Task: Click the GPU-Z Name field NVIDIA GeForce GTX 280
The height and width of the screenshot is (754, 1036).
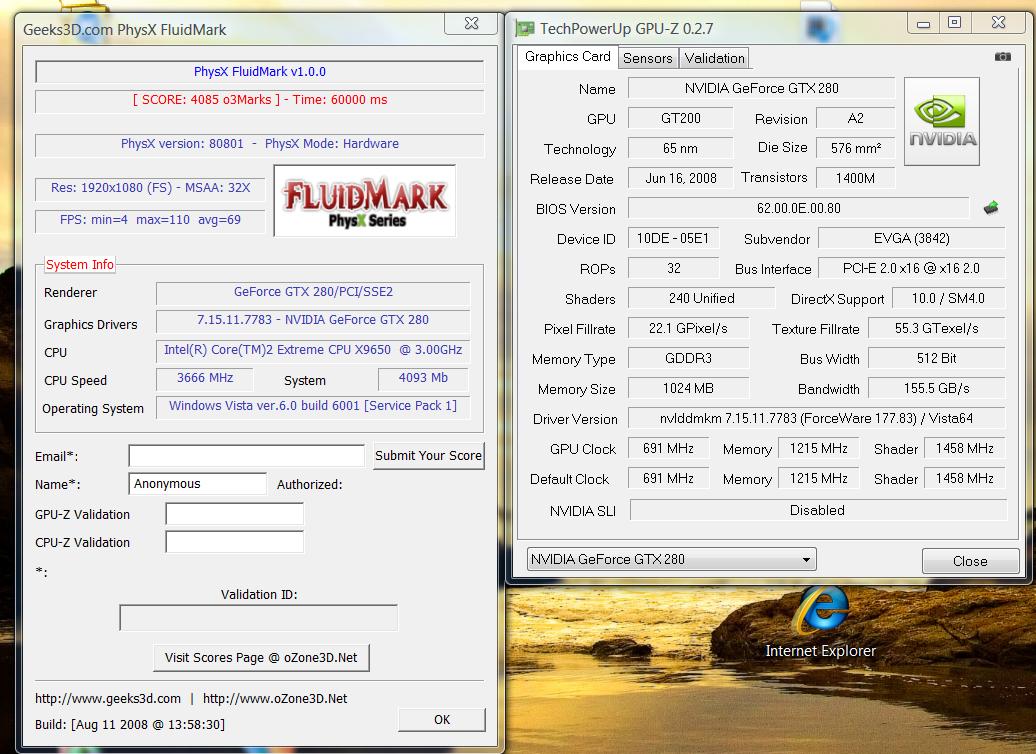Action: [761, 88]
